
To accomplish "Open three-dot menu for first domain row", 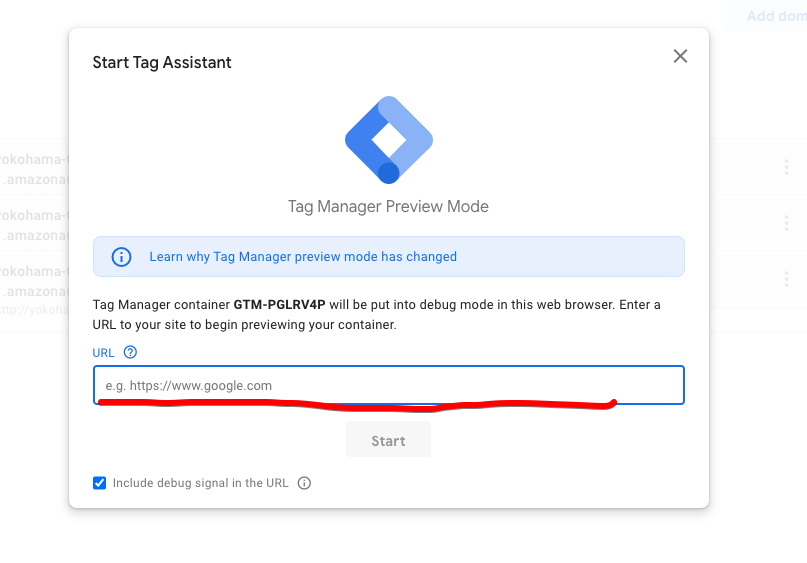I will (786, 167).
